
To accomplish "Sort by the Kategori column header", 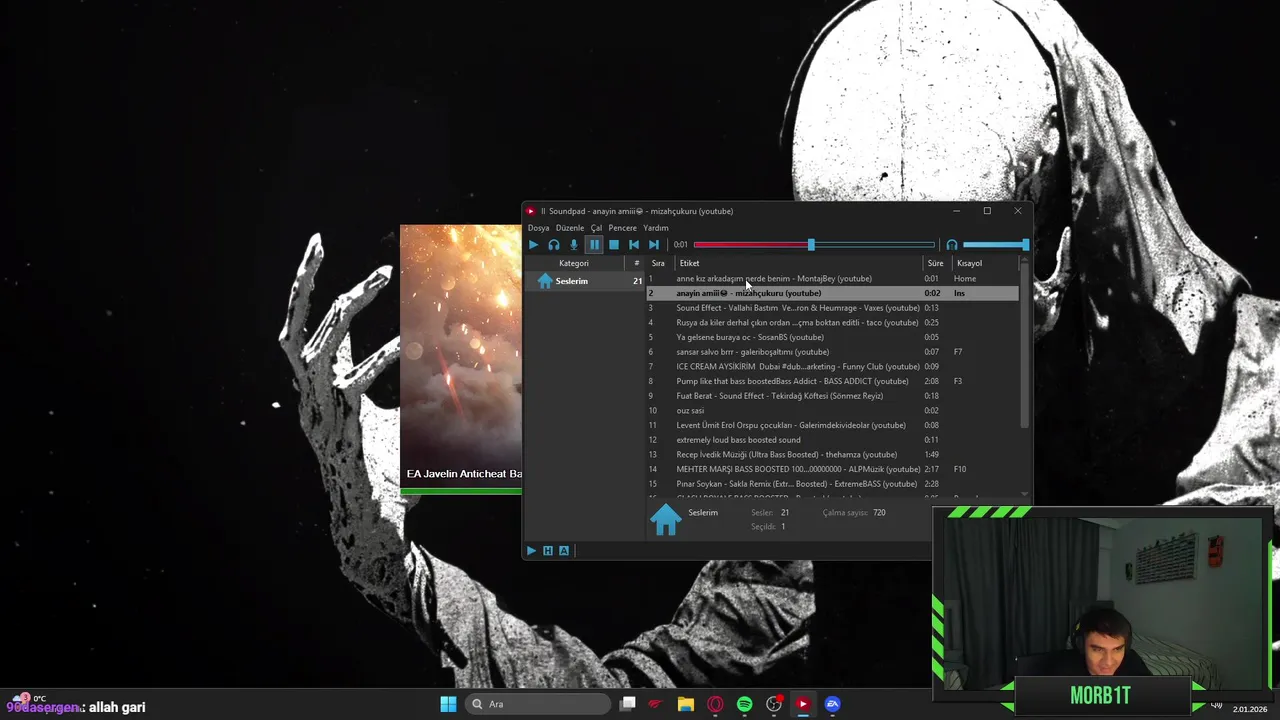I will pos(574,263).
